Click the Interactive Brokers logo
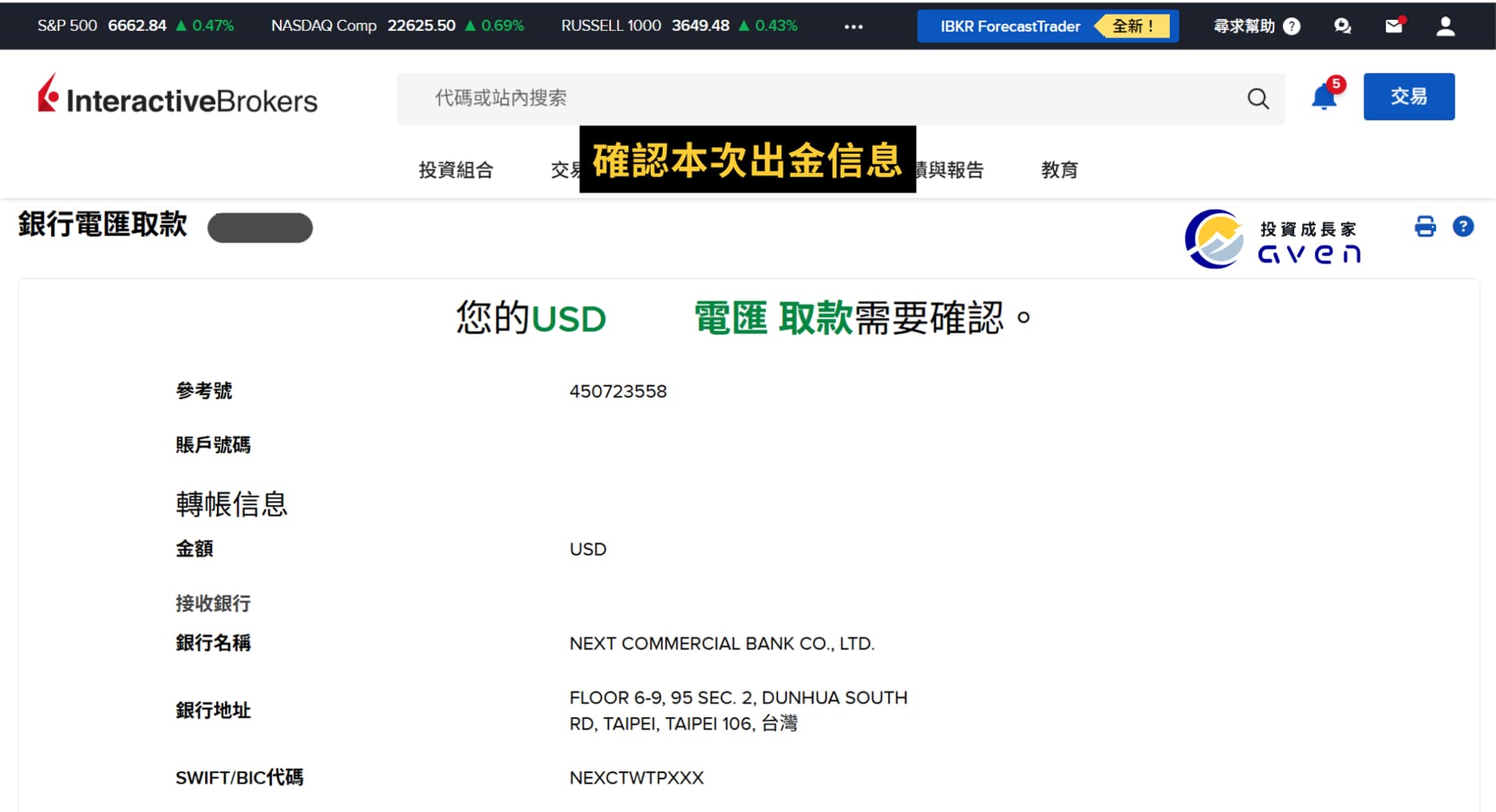 177,97
